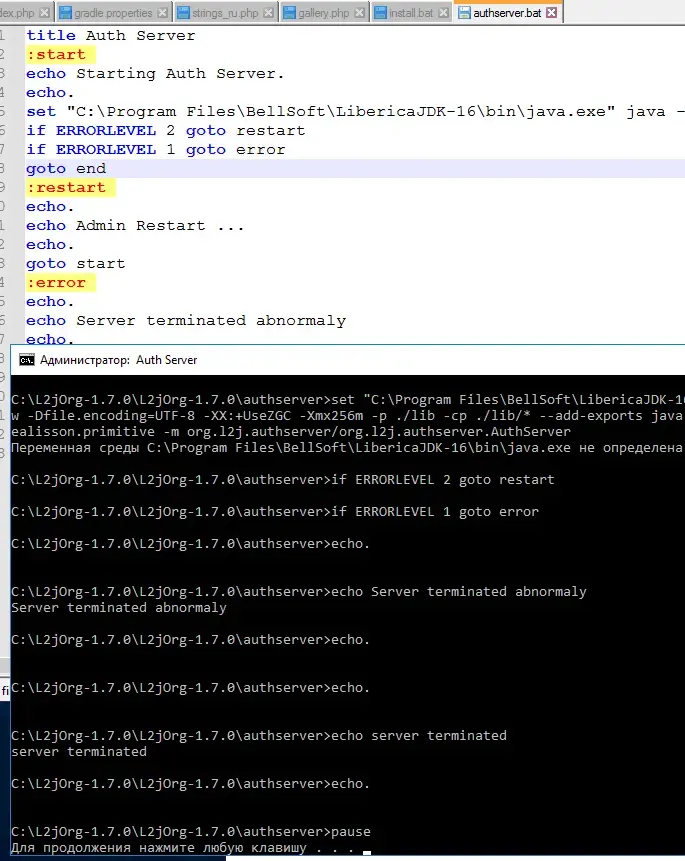Close the gradle.properties tab
This screenshot has width=685, height=861.
[163, 13]
